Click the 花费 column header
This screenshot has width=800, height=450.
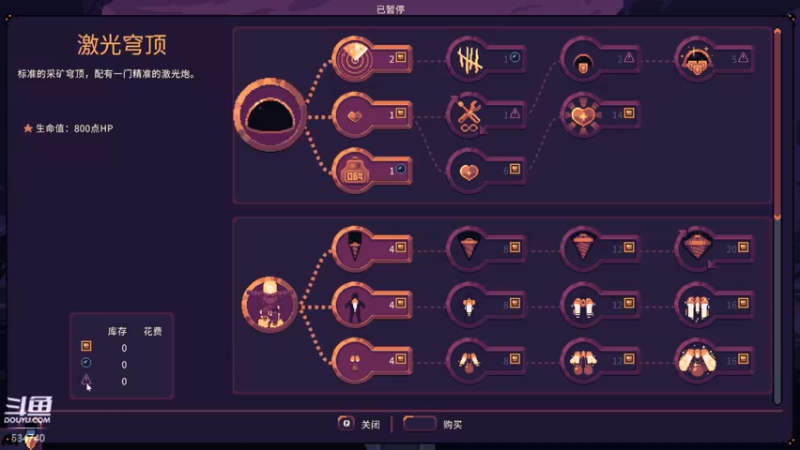(153, 332)
